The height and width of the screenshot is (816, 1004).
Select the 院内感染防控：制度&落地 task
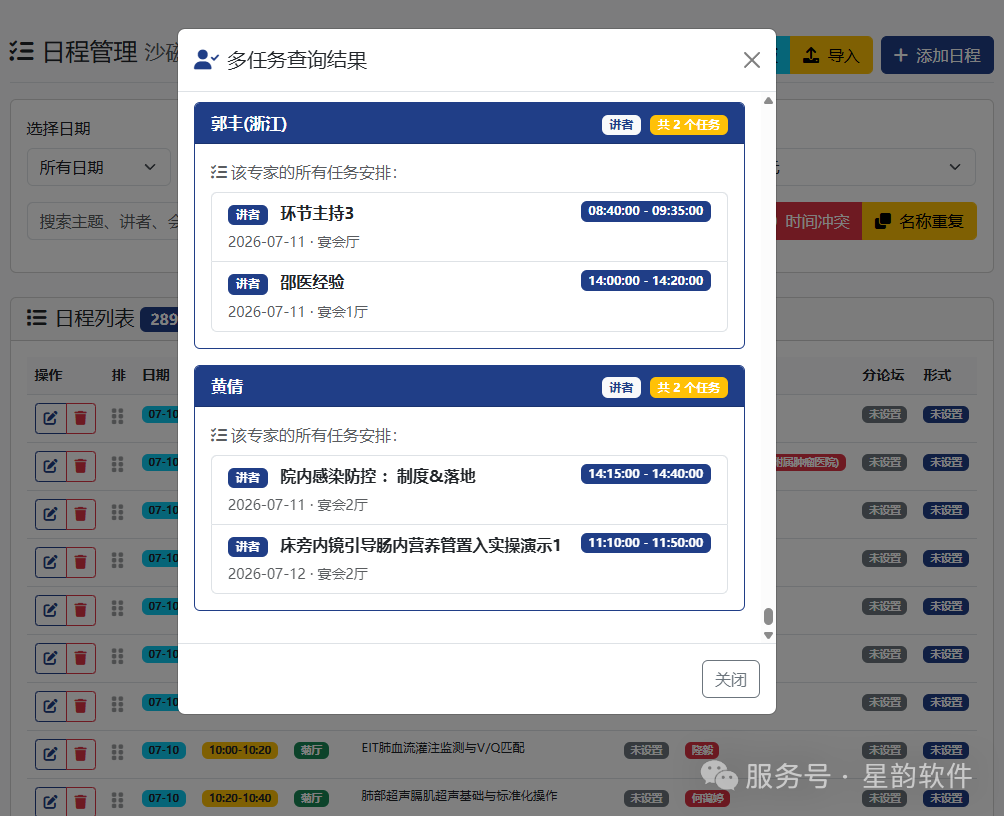[469, 490]
